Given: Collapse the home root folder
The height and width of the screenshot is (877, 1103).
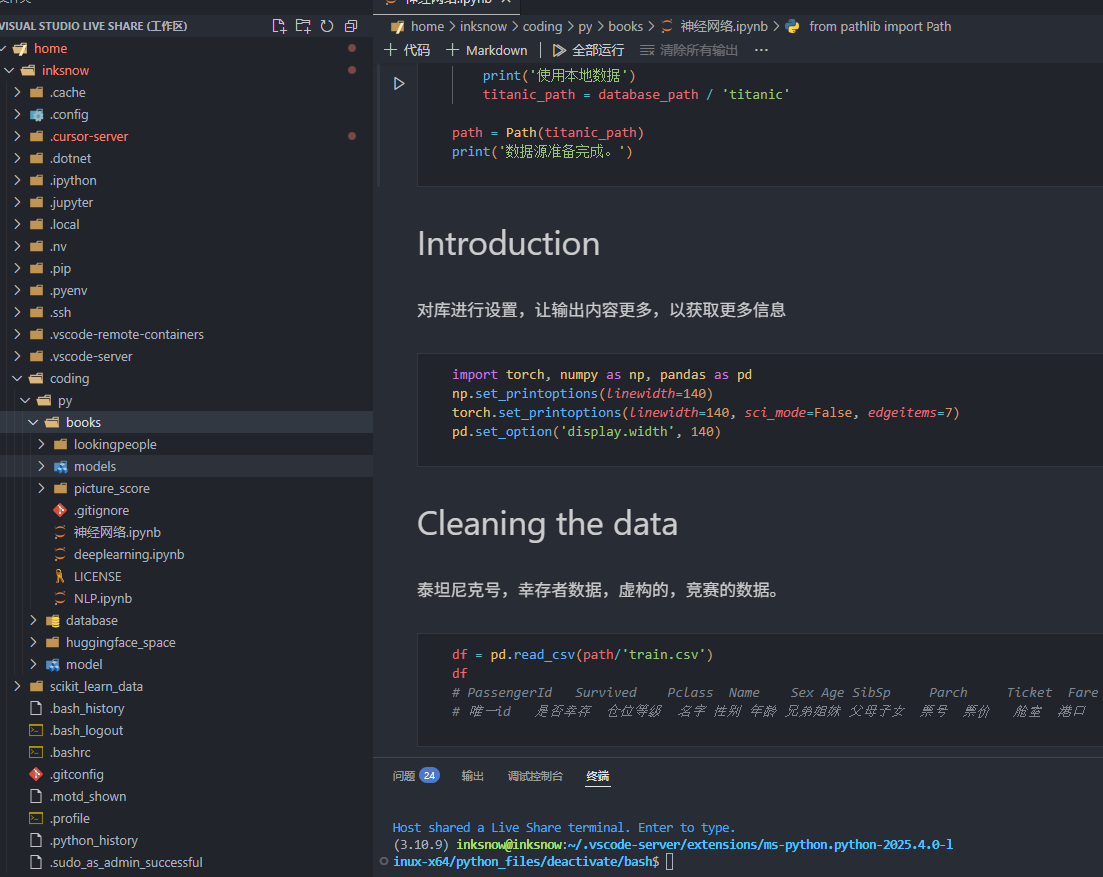Looking at the screenshot, I should (x=4, y=49).
